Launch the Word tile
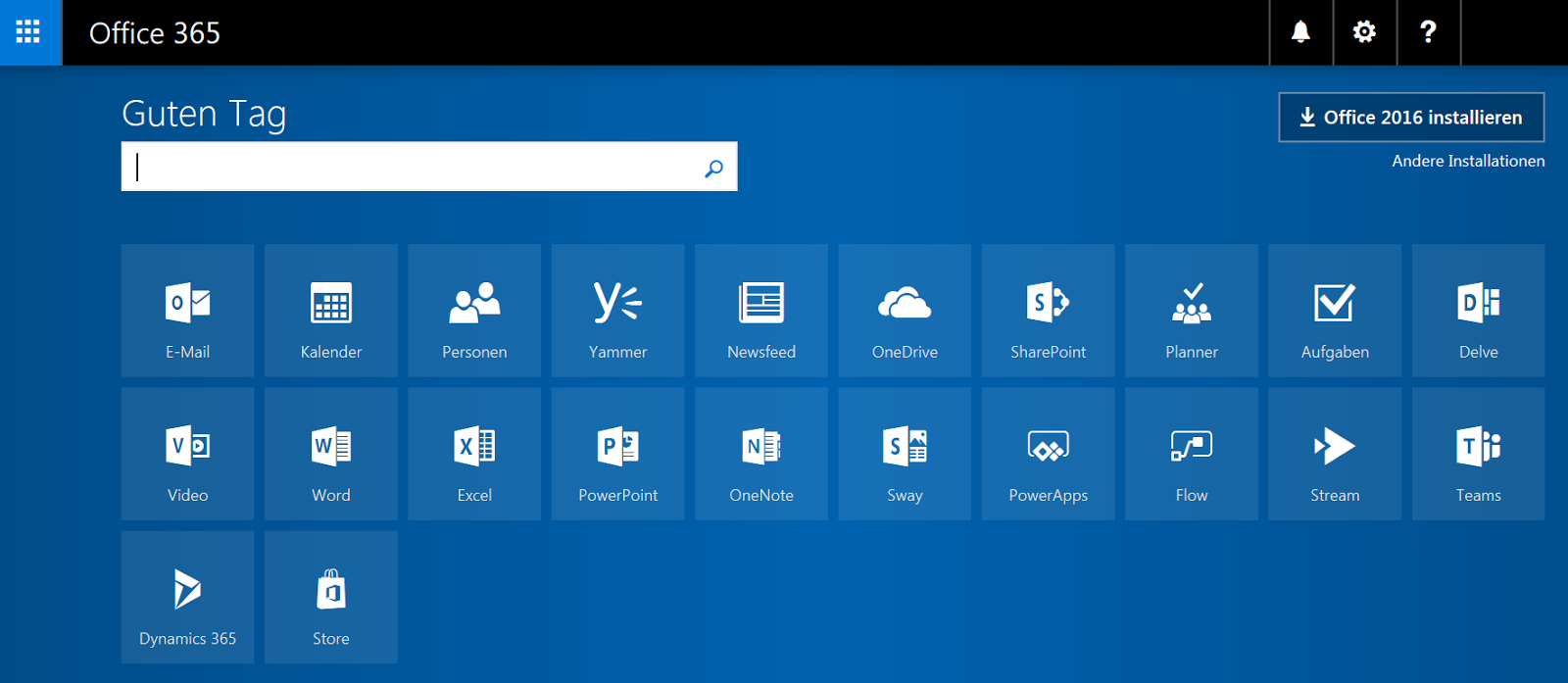Screen dimensions: 1568x683 click(x=331, y=454)
